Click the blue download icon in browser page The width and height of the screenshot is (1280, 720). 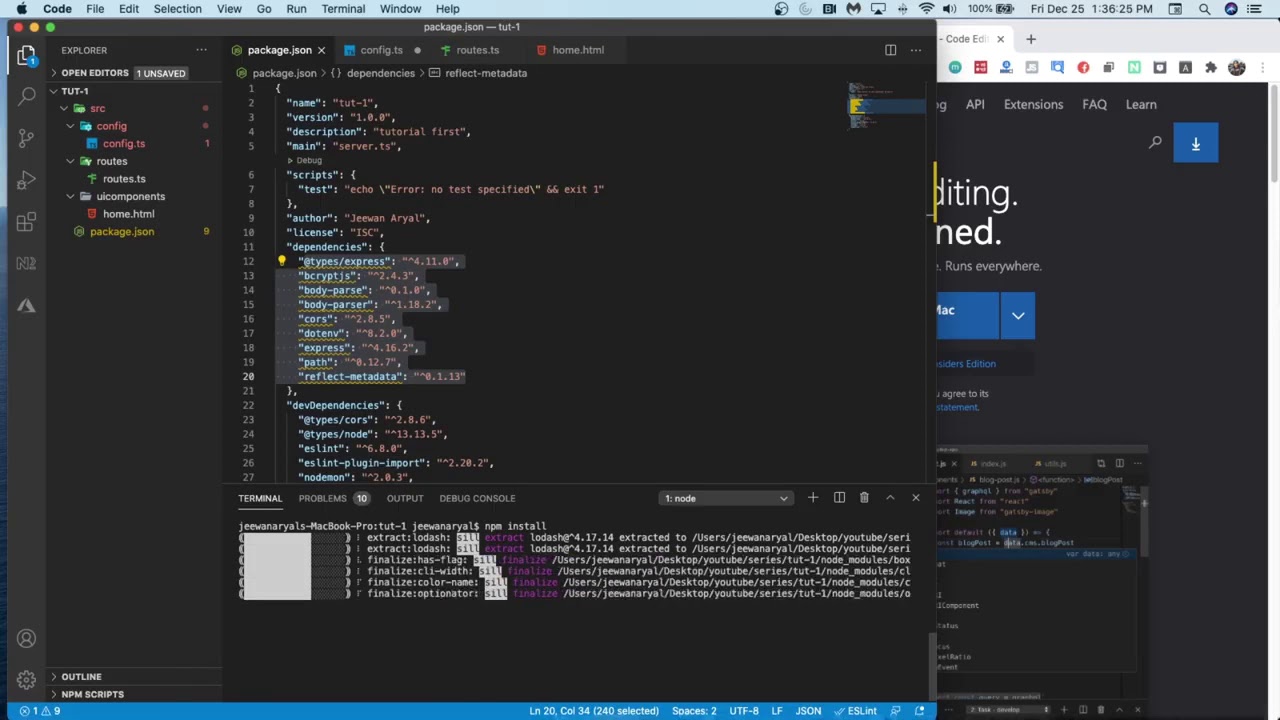[x=1195, y=144]
